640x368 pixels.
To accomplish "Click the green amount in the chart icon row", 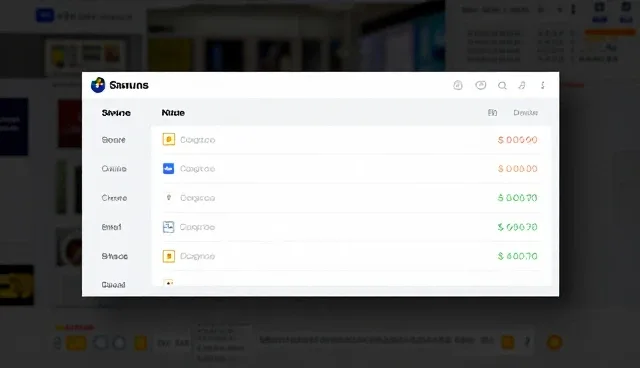I will pos(518,227).
